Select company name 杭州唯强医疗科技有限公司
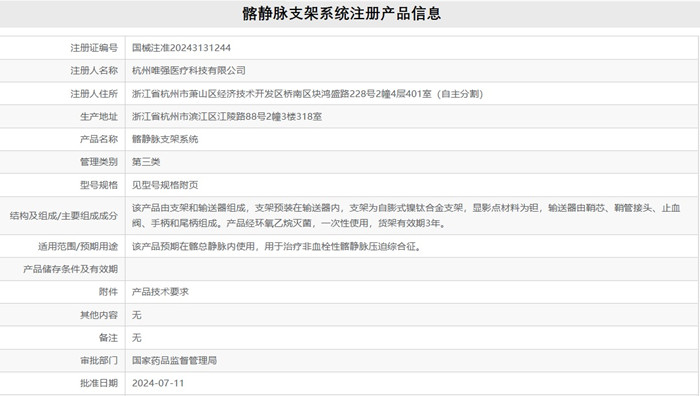This screenshot has height=396, width=700. [189, 71]
